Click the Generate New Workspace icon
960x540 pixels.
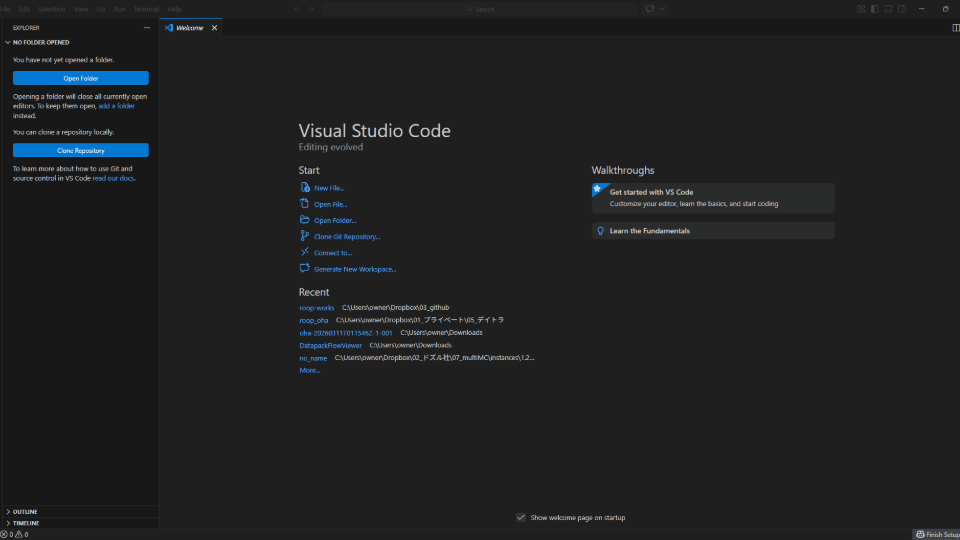tap(305, 269)
